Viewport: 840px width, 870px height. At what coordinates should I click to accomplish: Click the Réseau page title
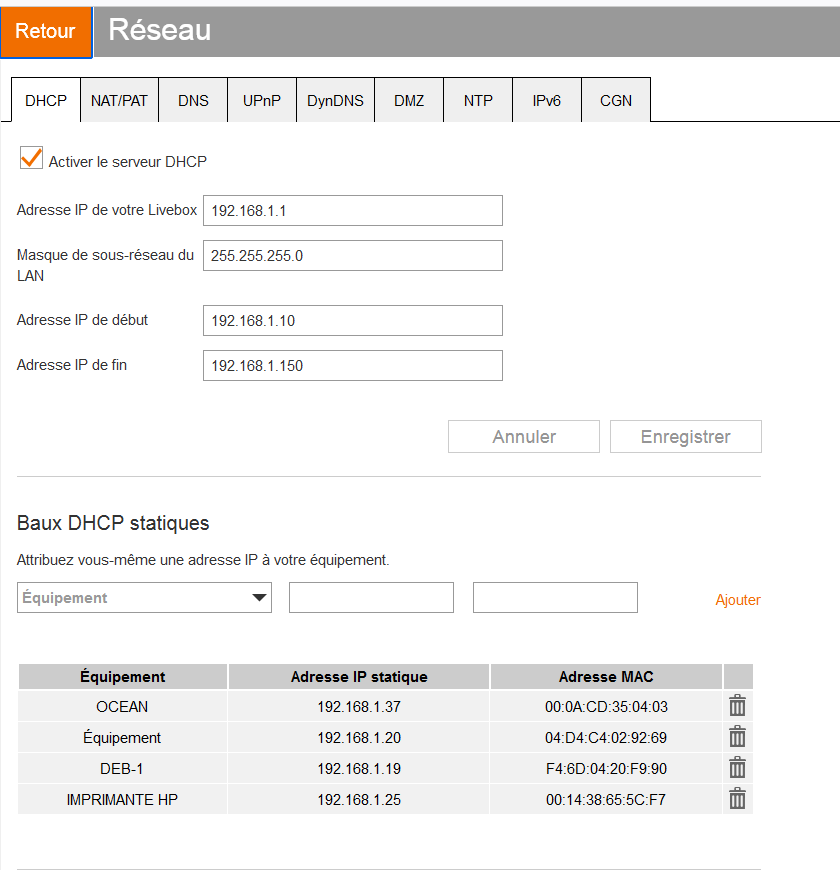[x=160, y=30]
